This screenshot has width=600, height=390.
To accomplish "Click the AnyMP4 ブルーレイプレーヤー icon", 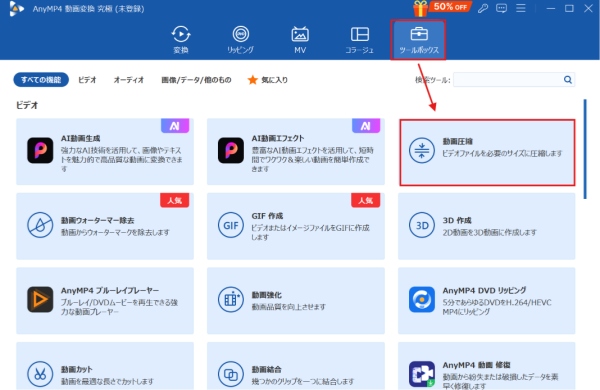I will (40, 299).
